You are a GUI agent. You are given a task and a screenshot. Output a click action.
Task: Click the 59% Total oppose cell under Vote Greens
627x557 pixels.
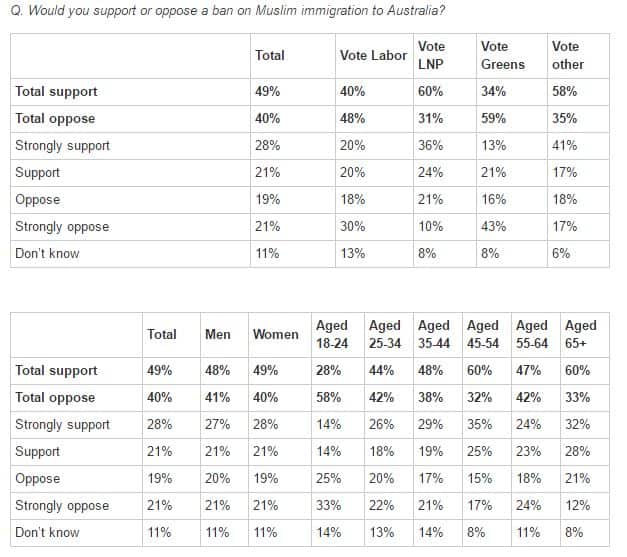[494, 119]
